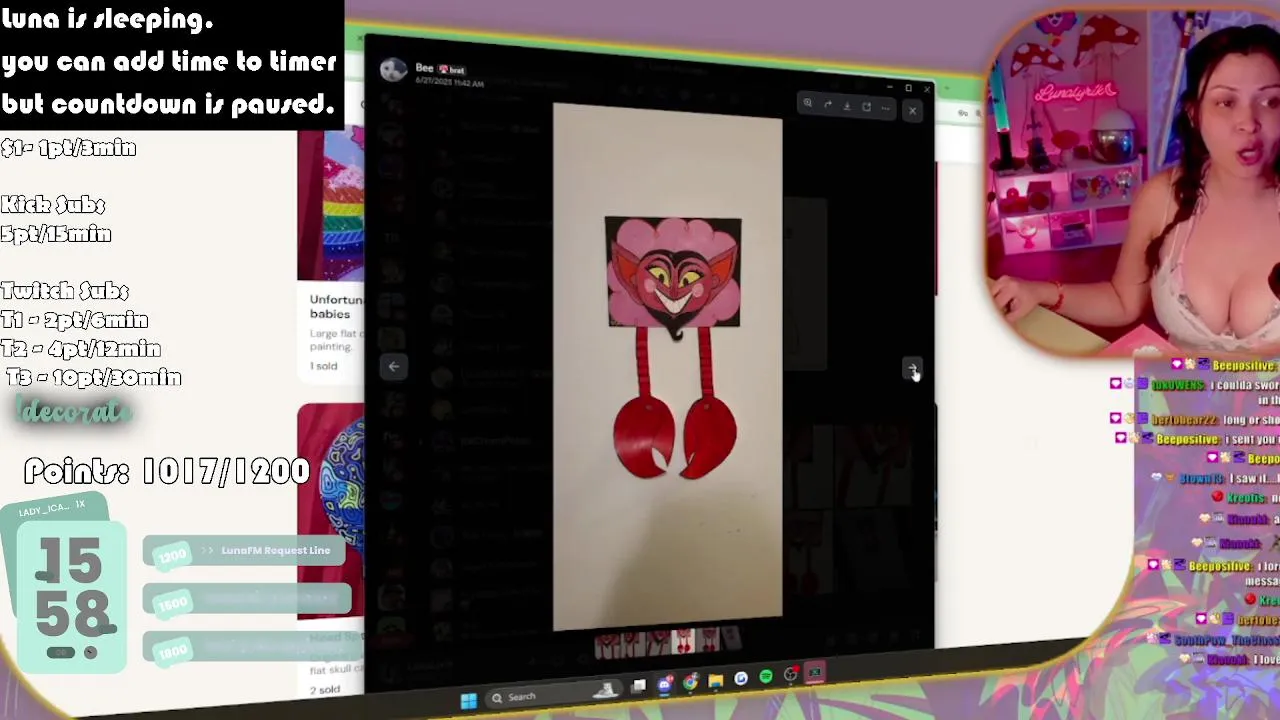The image size is (1280, 720).
Task: Select the last thumbnail in the image strip
Action: coord(732,637)
